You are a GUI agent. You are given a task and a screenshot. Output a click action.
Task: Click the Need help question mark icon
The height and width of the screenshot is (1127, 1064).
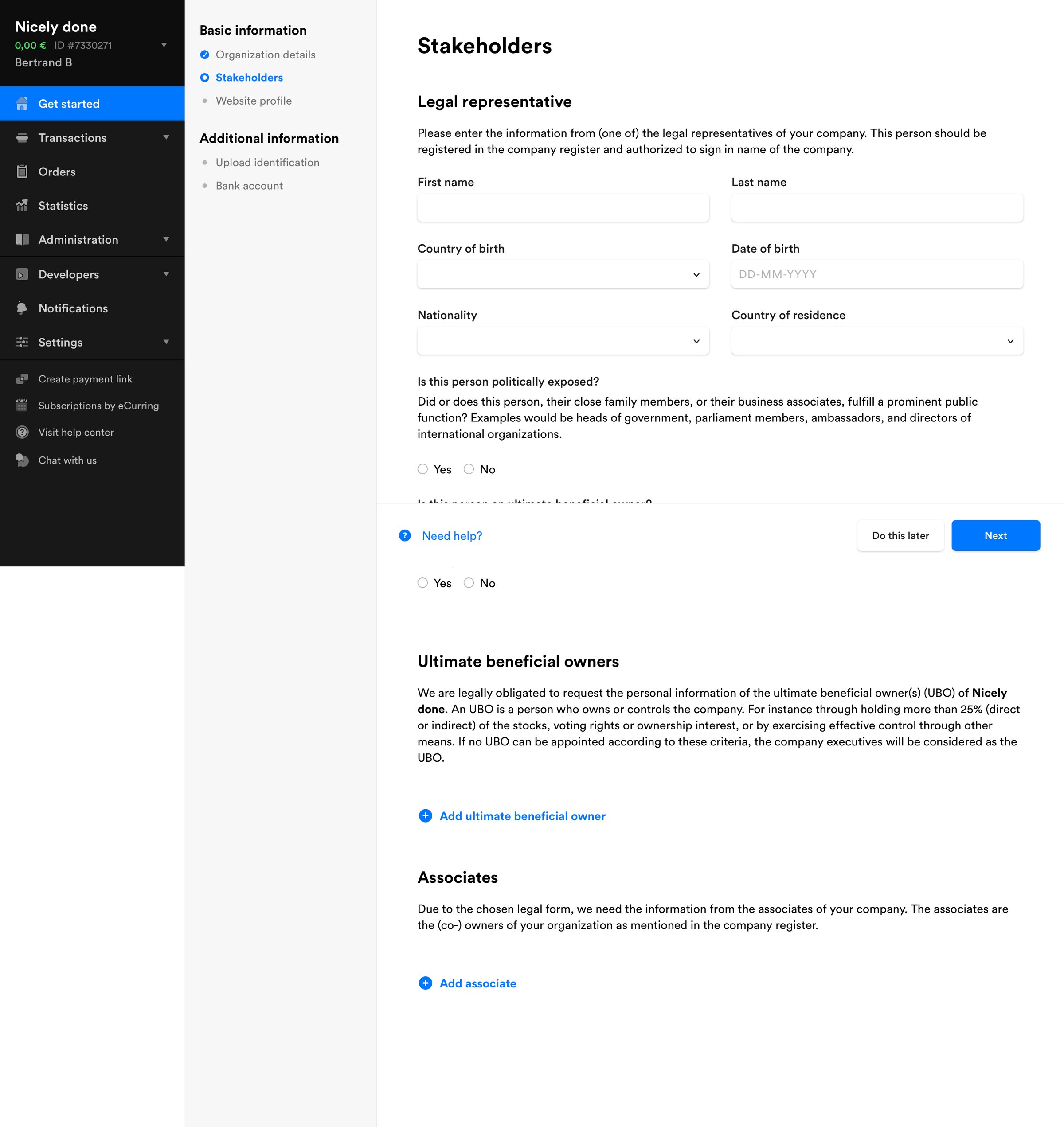tap(405, 536)
